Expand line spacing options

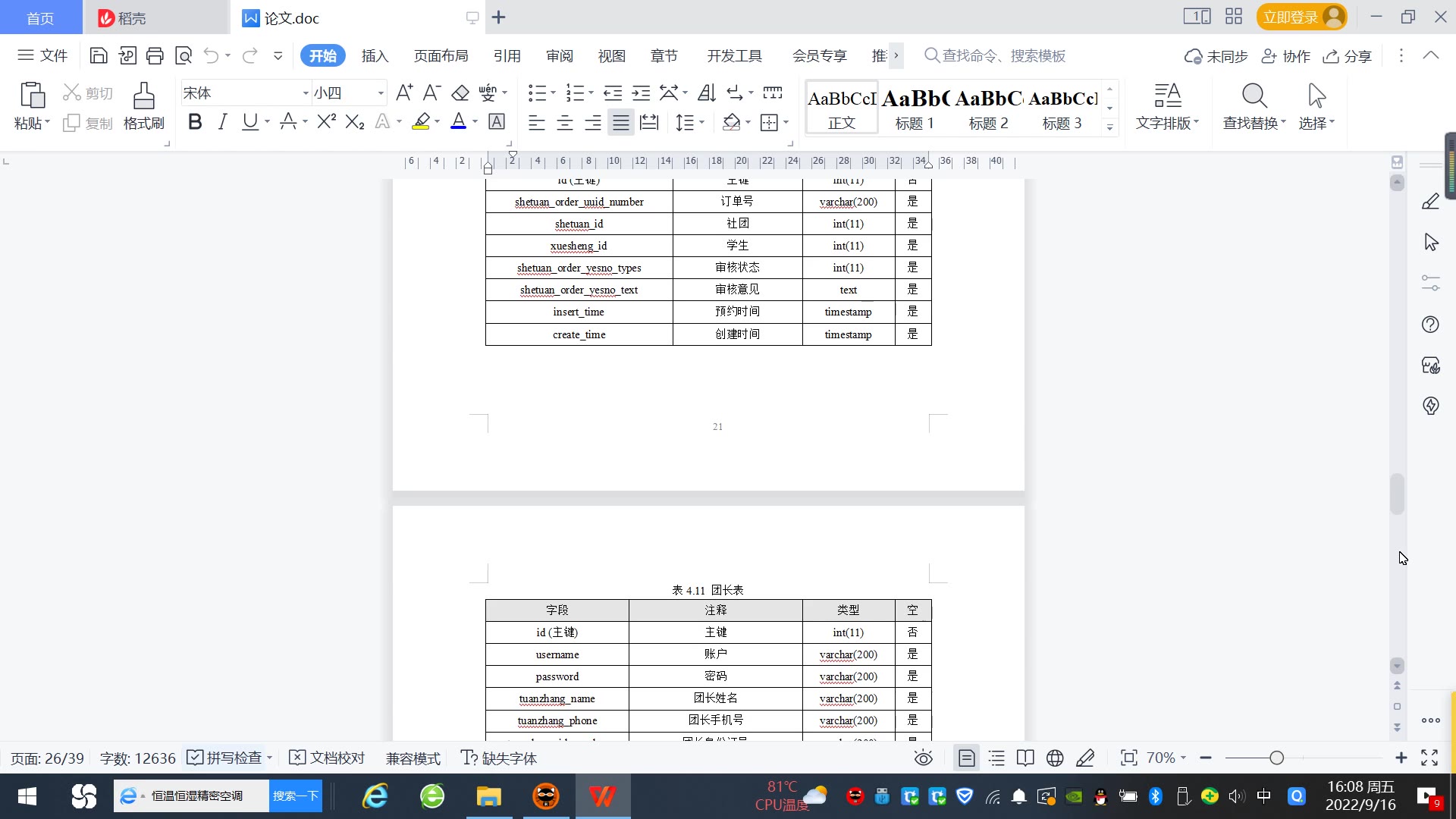702,122
